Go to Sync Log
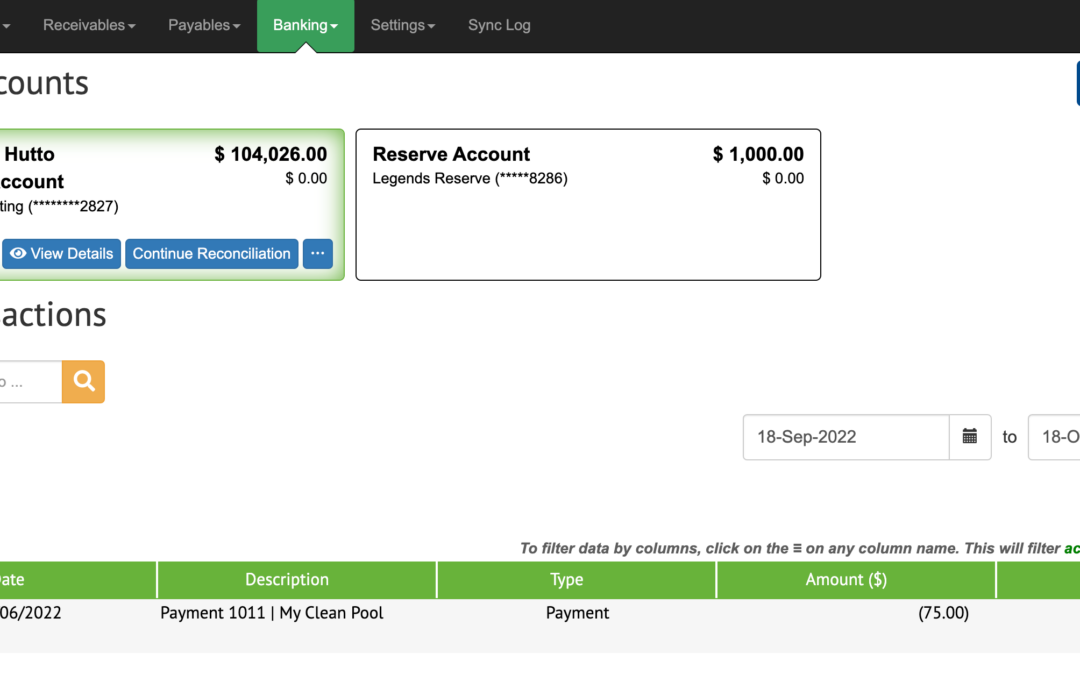 (499, 25)
